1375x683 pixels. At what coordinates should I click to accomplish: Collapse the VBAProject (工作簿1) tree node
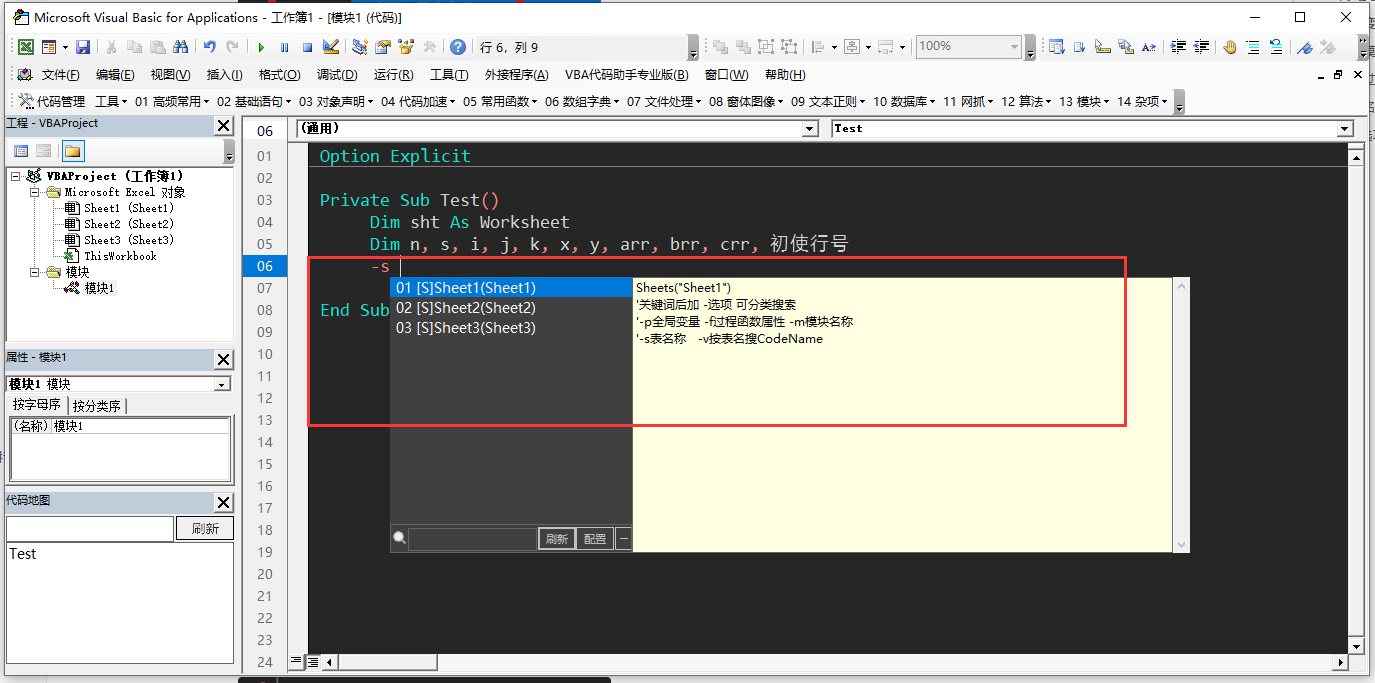pyautogui.click(x=16, y=176)
